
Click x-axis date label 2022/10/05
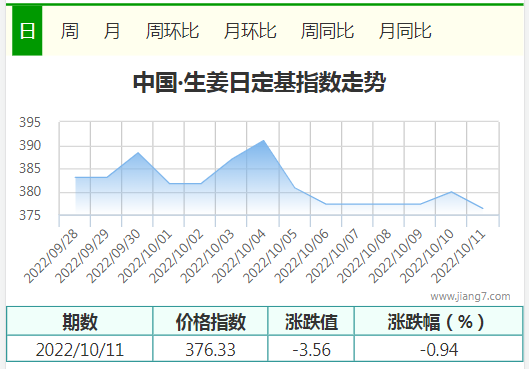[x=271, y=256]
